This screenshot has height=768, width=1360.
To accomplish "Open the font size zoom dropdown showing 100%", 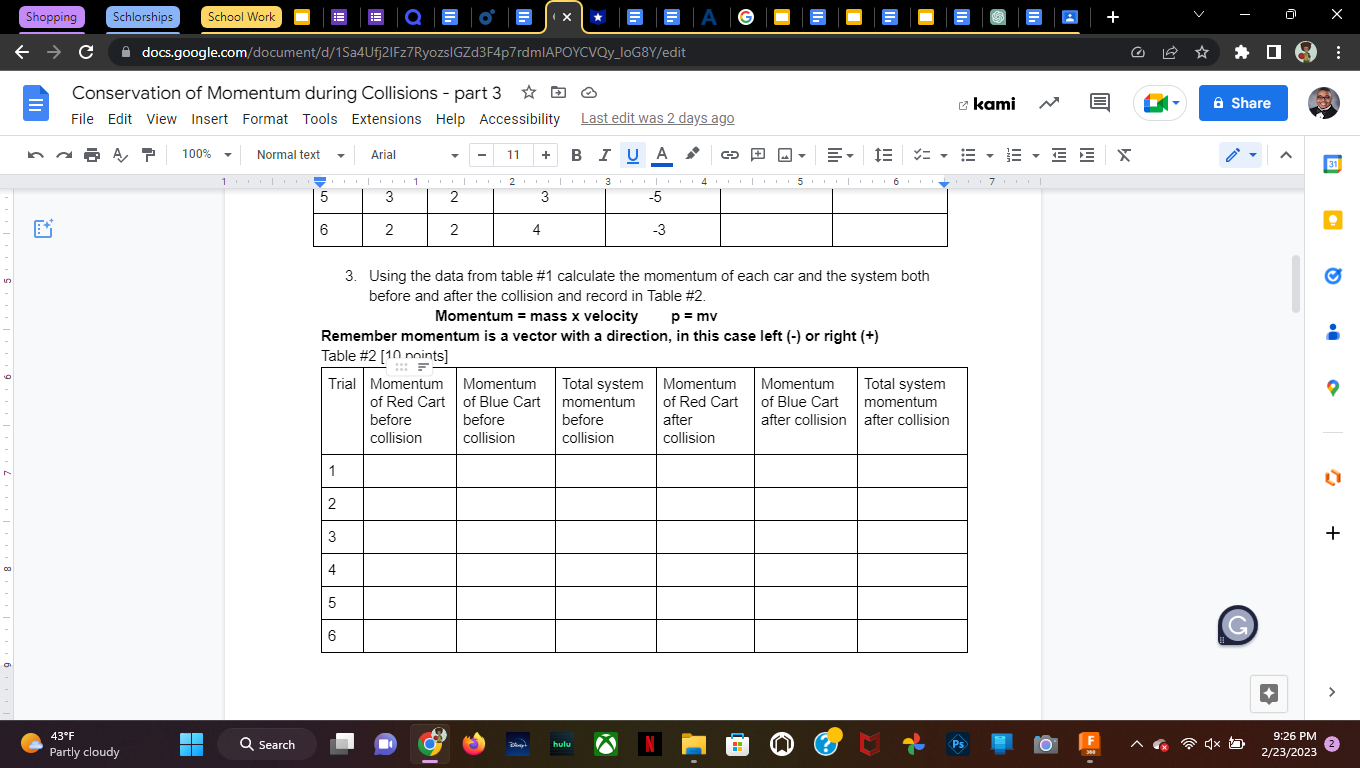I will tap(205, 155).
